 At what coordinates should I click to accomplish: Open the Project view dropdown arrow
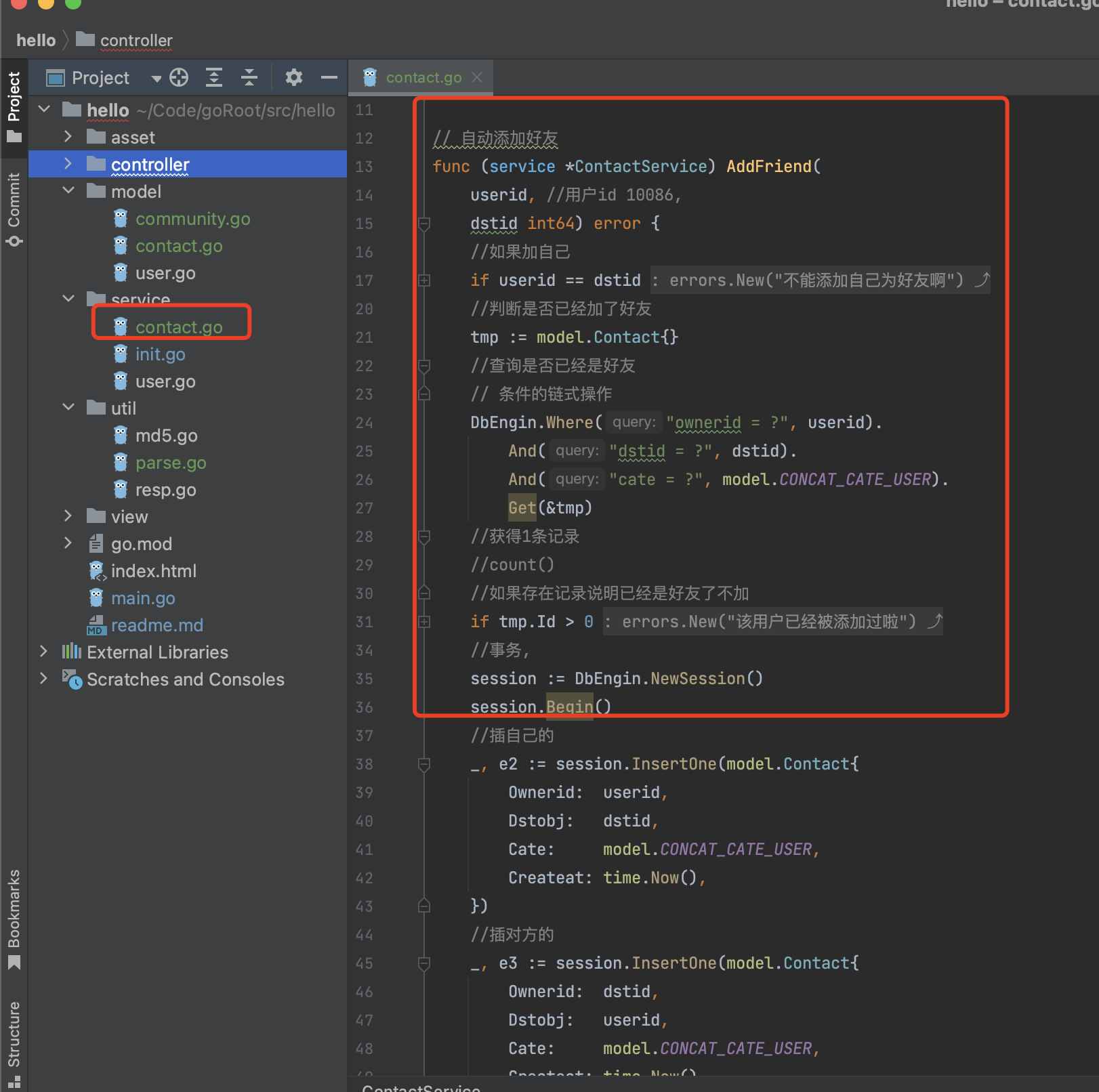[157, 79]
